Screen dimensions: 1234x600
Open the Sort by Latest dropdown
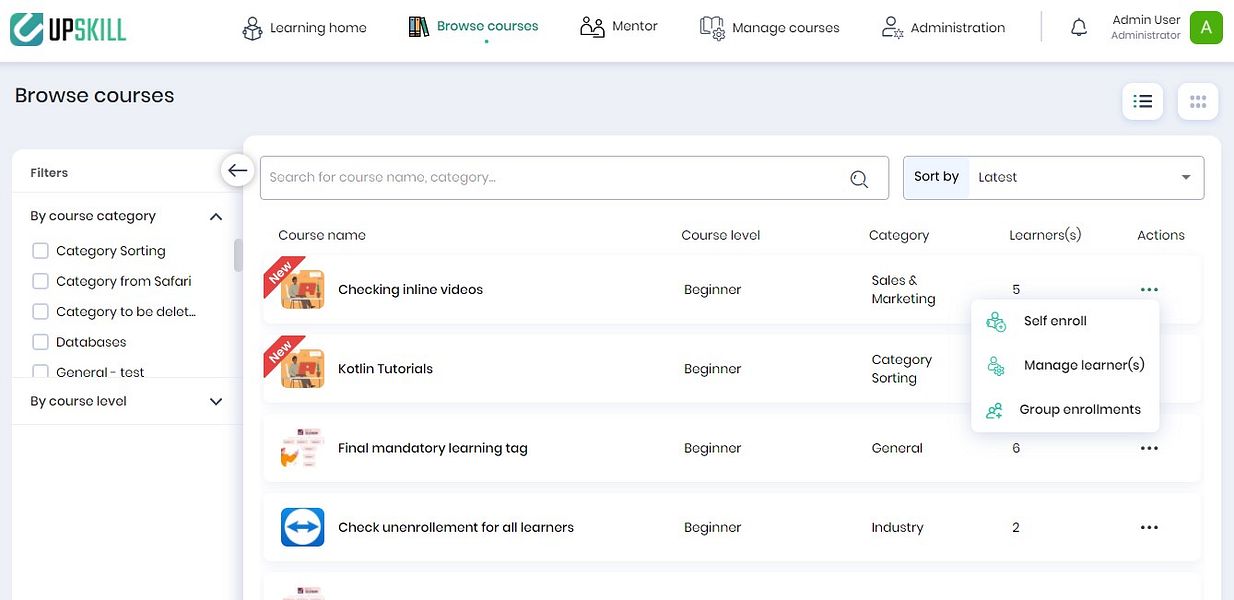click(1085, 177)
